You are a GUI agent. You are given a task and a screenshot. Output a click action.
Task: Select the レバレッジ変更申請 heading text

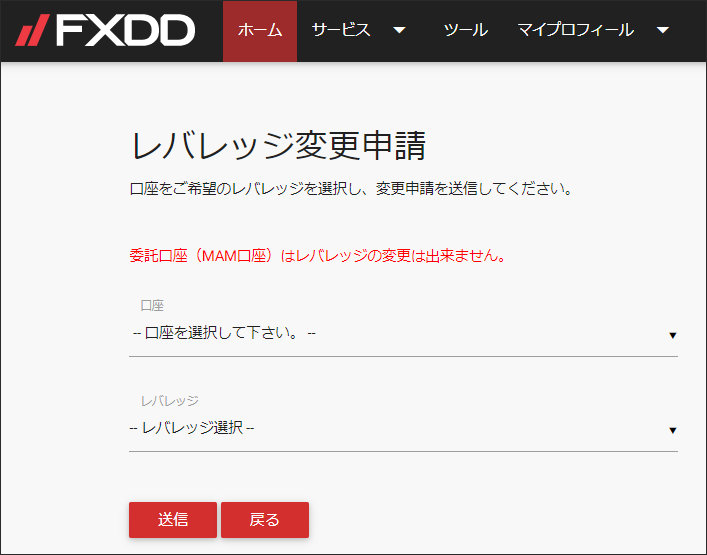(278, 146)
